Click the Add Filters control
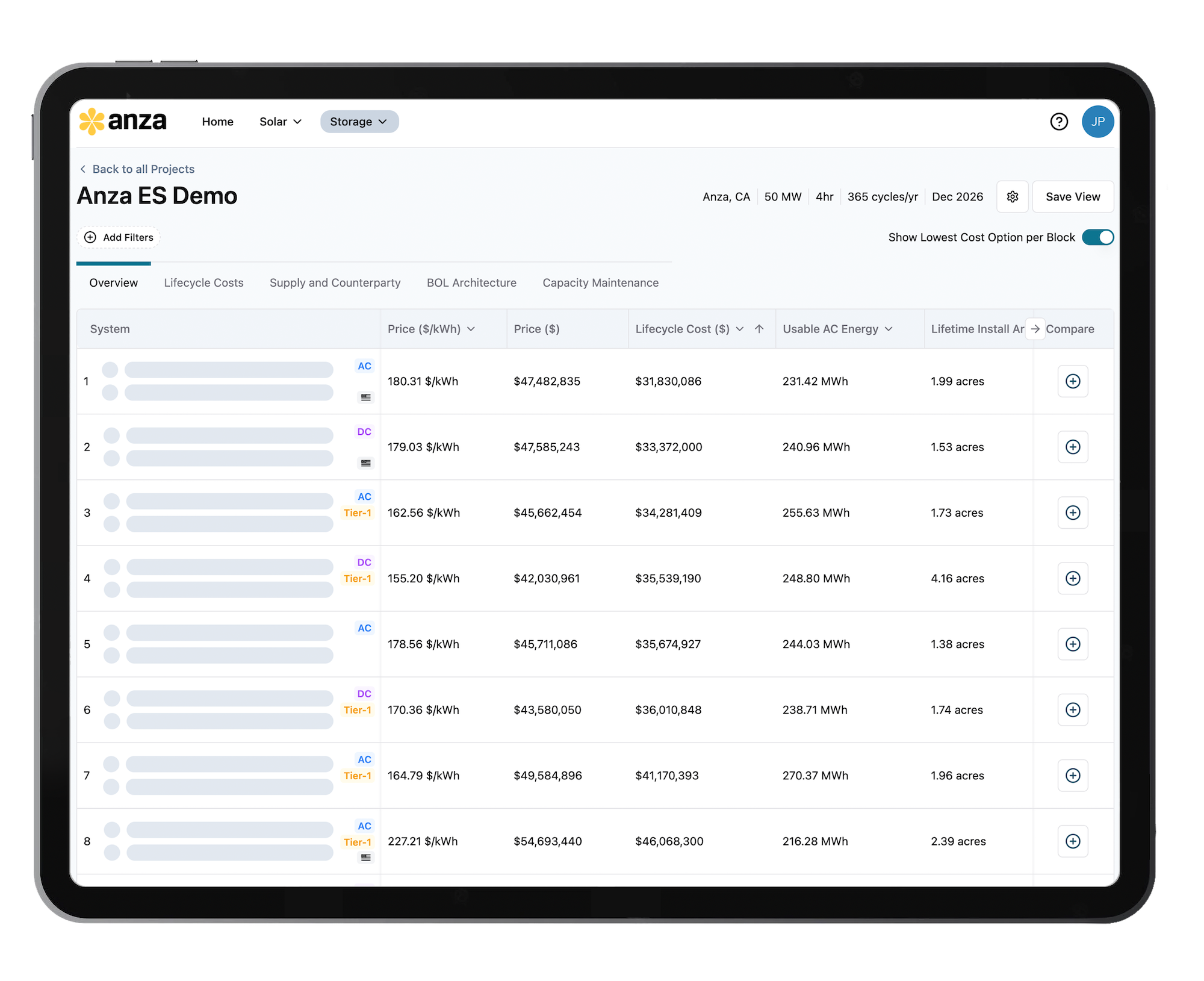 coord(118,237)
